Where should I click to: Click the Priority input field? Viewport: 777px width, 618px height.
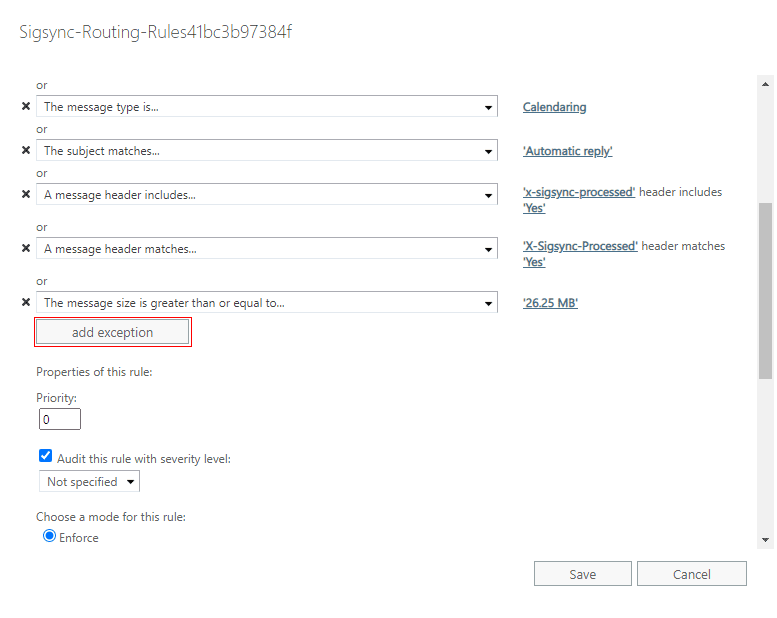pyautogui.click(x=60, y=419)
